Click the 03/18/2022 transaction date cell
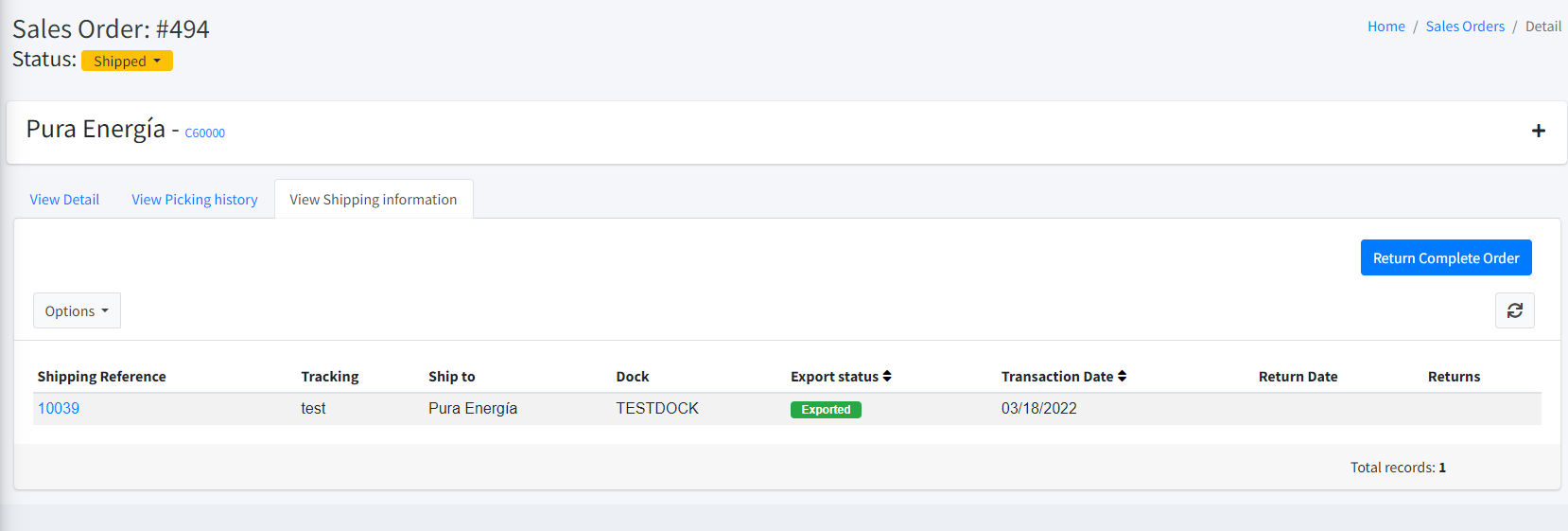Screen dimensions: 1568x531 [x=1038, y=409]
